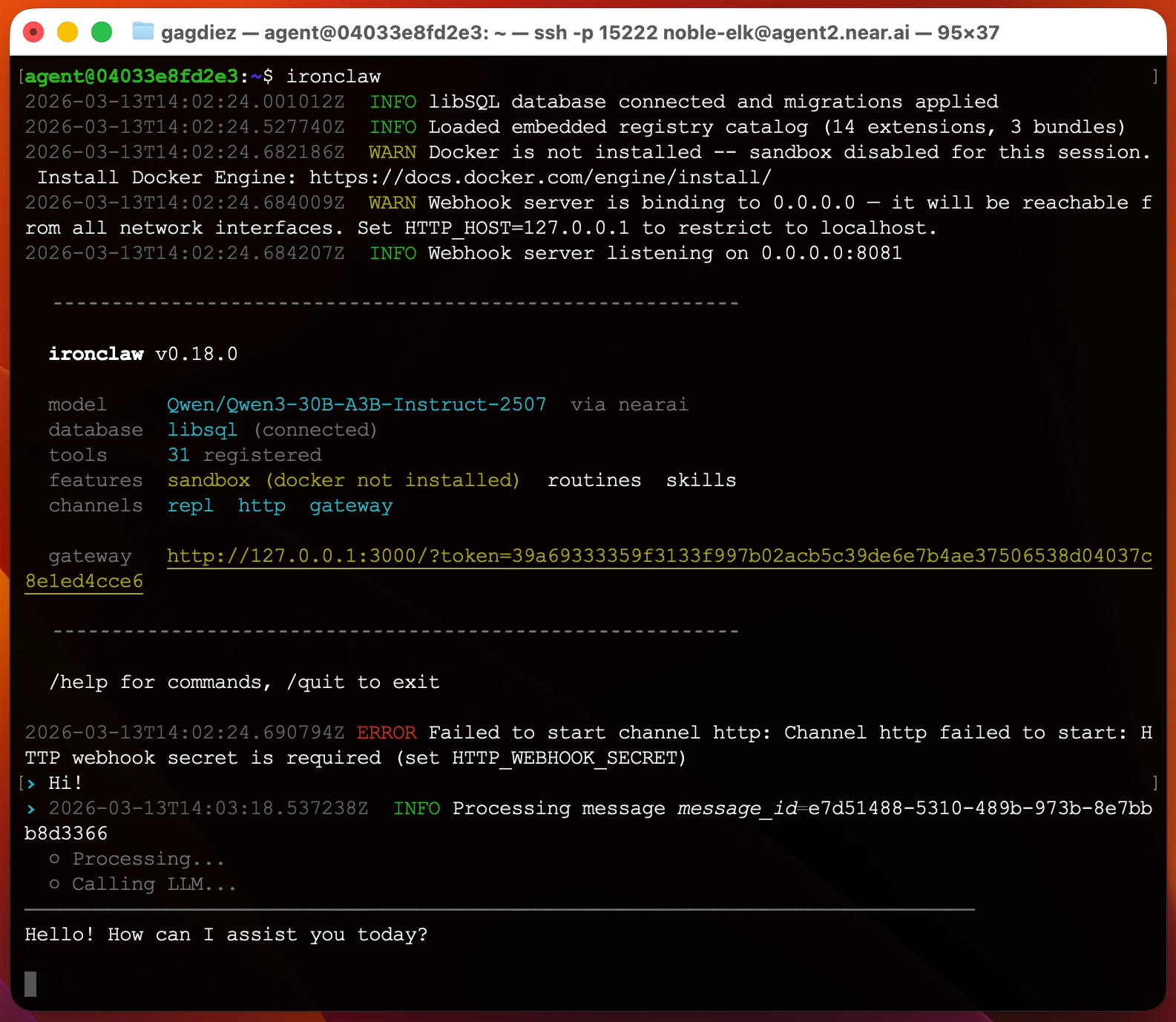Viewport: 1176px width, 1022px height.
Task: Click 'HTTP_WEBHOOK_SECRET' in the error message
Action: [565, 758]
